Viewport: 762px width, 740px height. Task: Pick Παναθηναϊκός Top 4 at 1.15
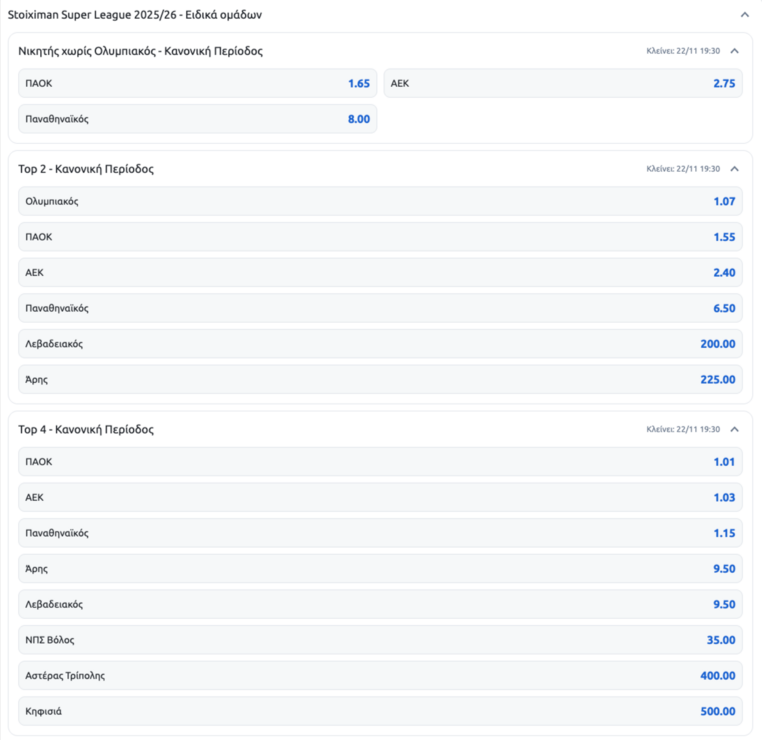click(x=380, y=533)
